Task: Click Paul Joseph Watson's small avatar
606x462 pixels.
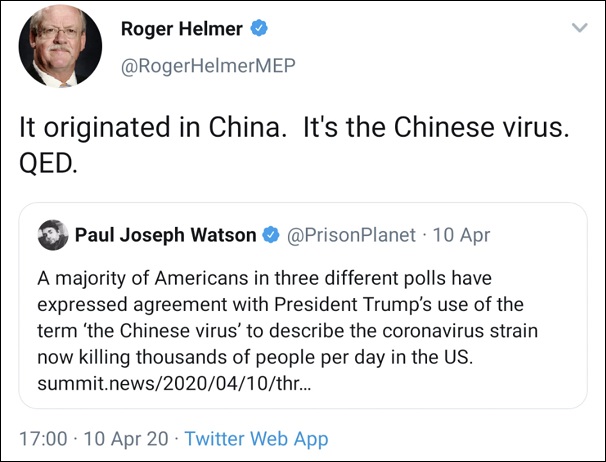Action: point(52,236)
